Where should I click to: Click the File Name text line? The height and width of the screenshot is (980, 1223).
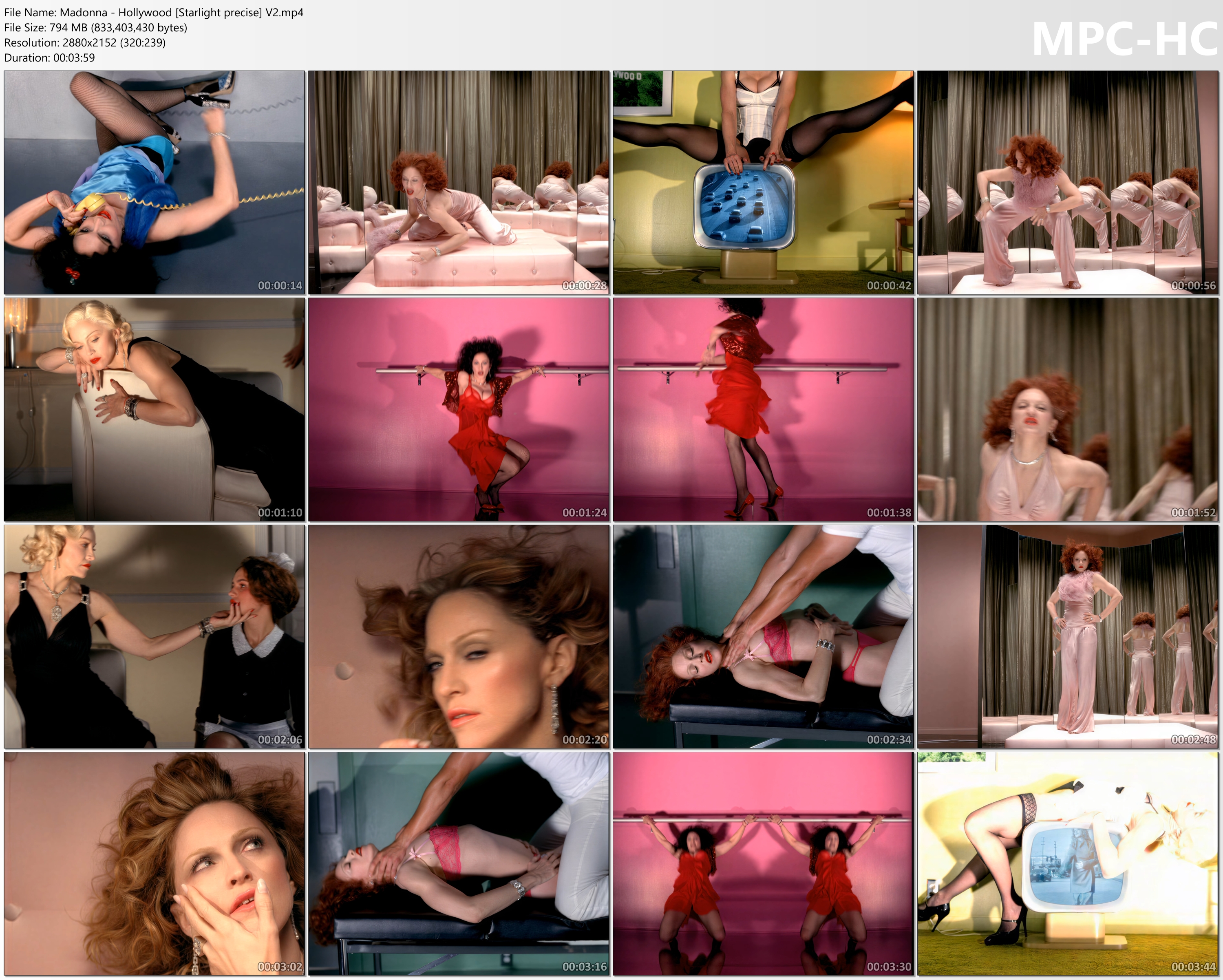pyautogui.click(x=154, y=13)
